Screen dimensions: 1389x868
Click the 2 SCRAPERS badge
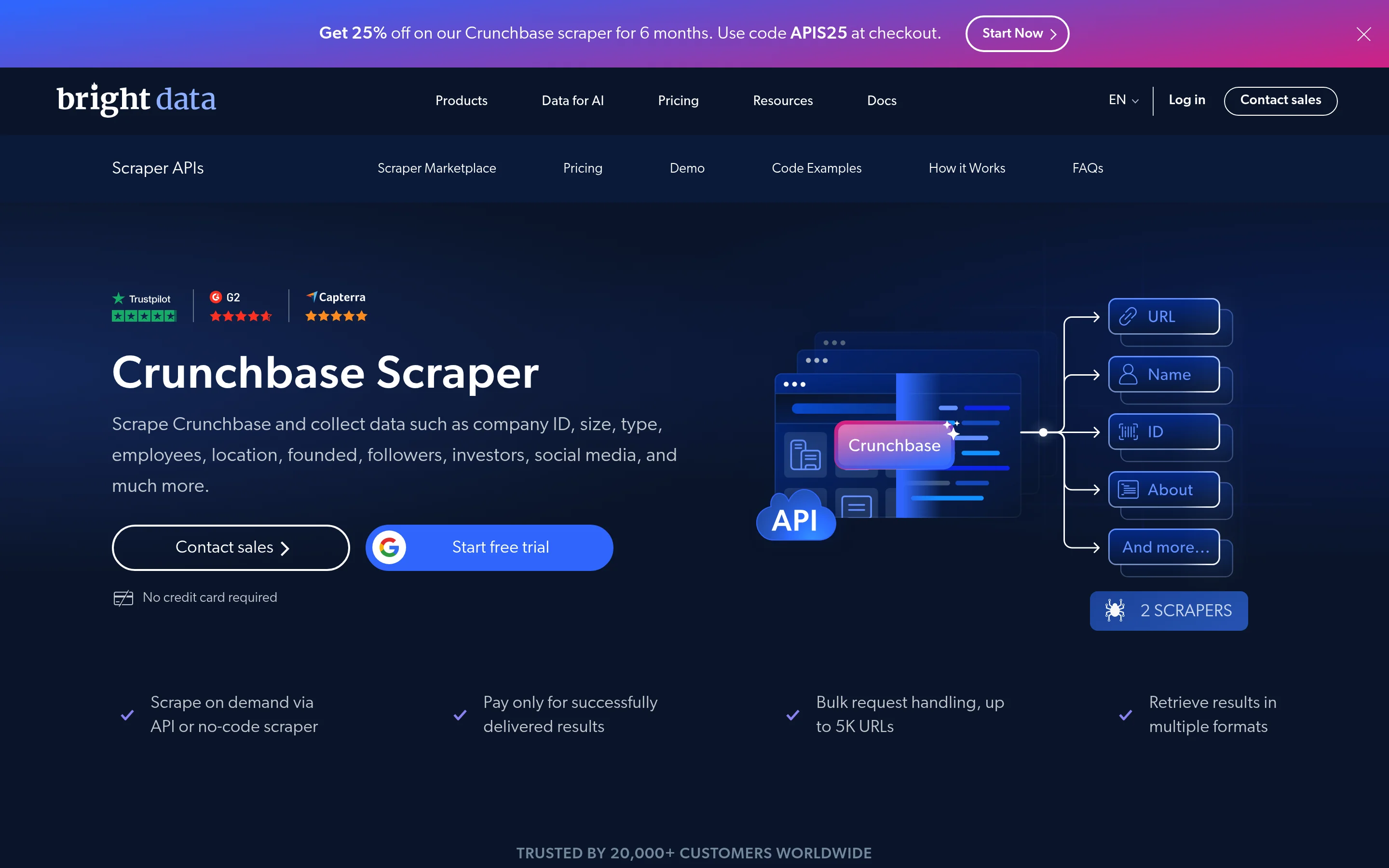(x=1169, y=610)
